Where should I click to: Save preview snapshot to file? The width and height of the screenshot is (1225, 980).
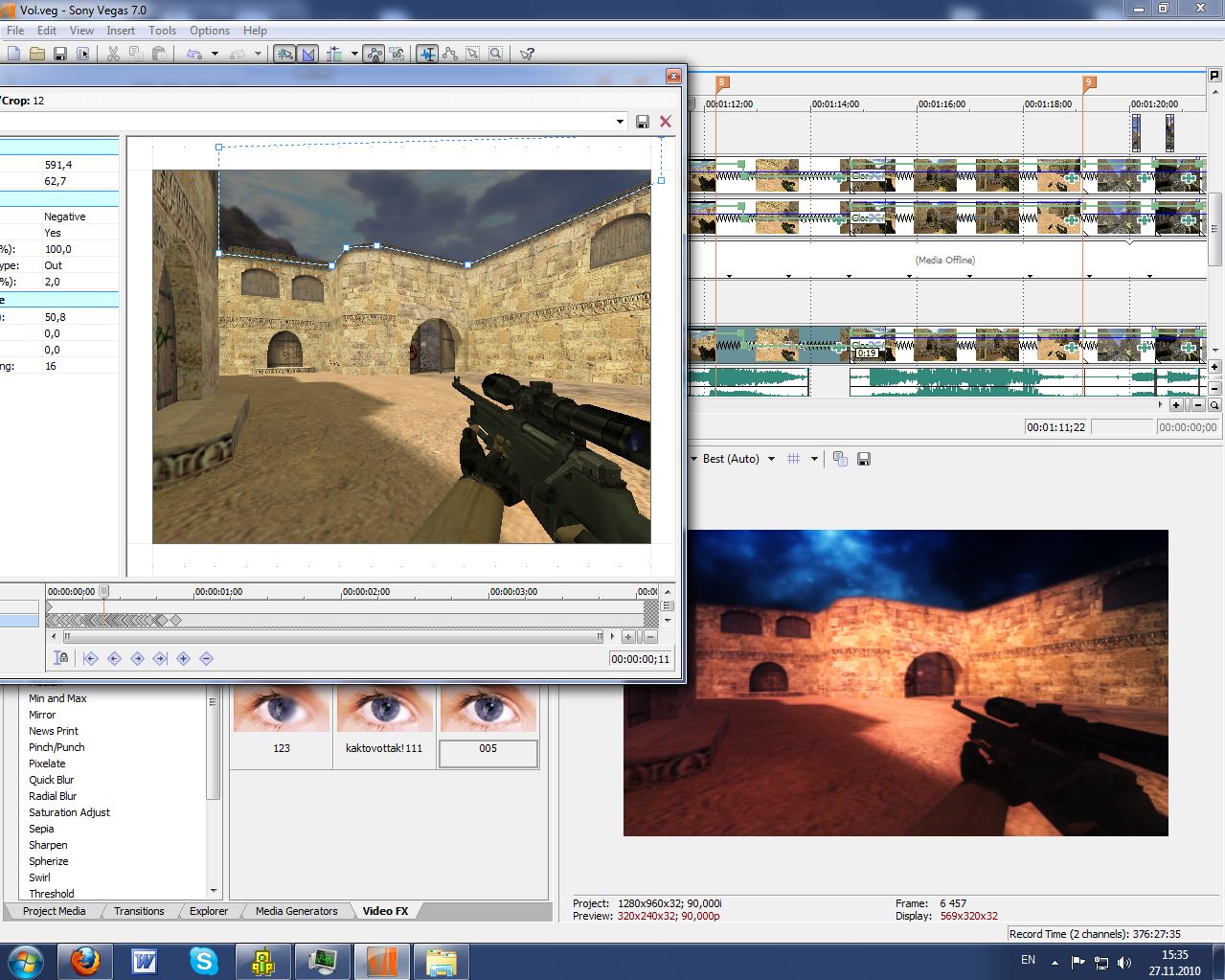(x=863, y=459)
